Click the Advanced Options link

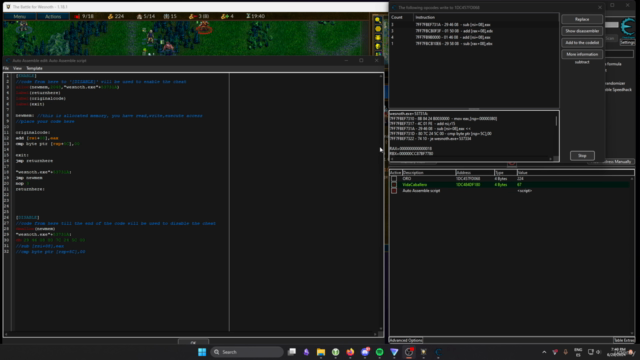click(x=406, y=340)
